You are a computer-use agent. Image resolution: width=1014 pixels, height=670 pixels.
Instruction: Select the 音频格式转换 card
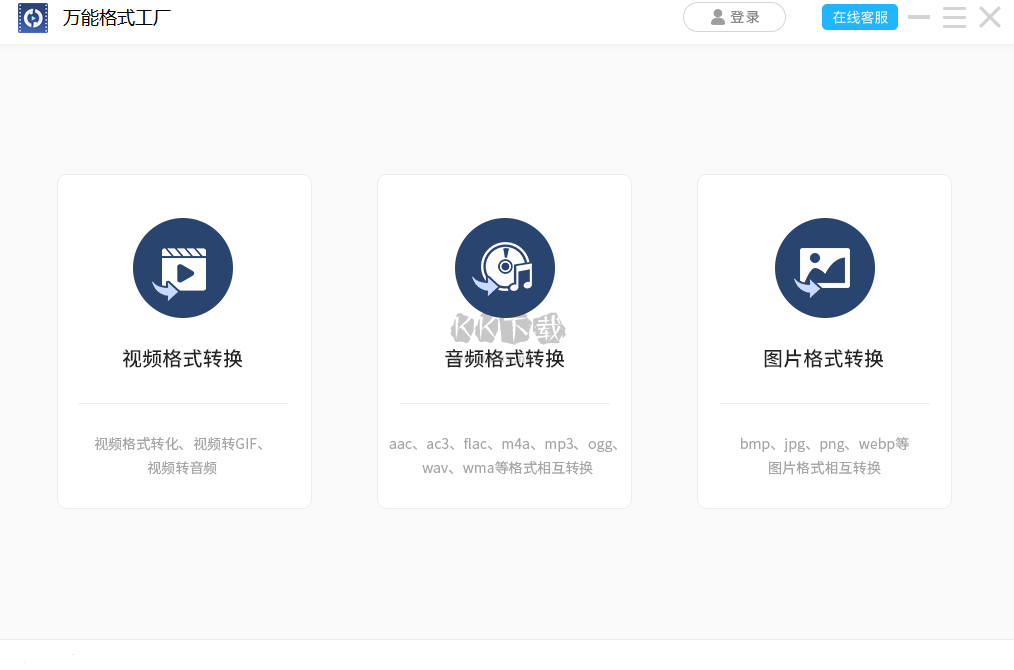tap(505, 340)
